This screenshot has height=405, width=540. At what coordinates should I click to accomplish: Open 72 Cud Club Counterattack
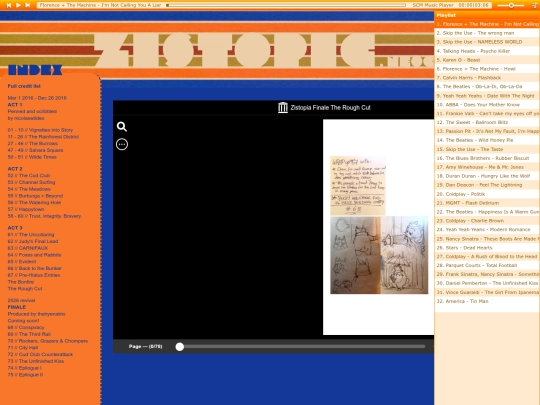coord(40,354)
